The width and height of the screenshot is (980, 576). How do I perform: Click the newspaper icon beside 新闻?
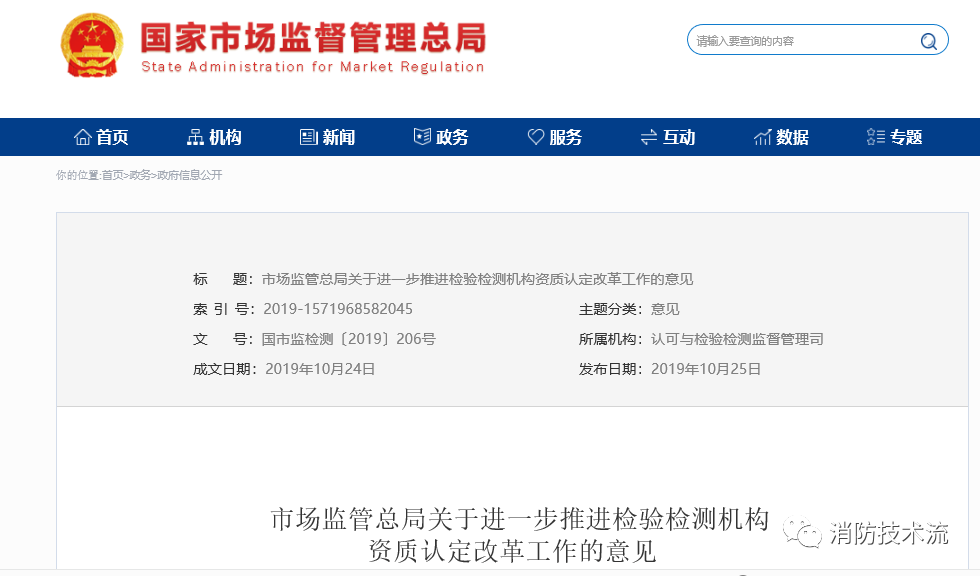309,137
